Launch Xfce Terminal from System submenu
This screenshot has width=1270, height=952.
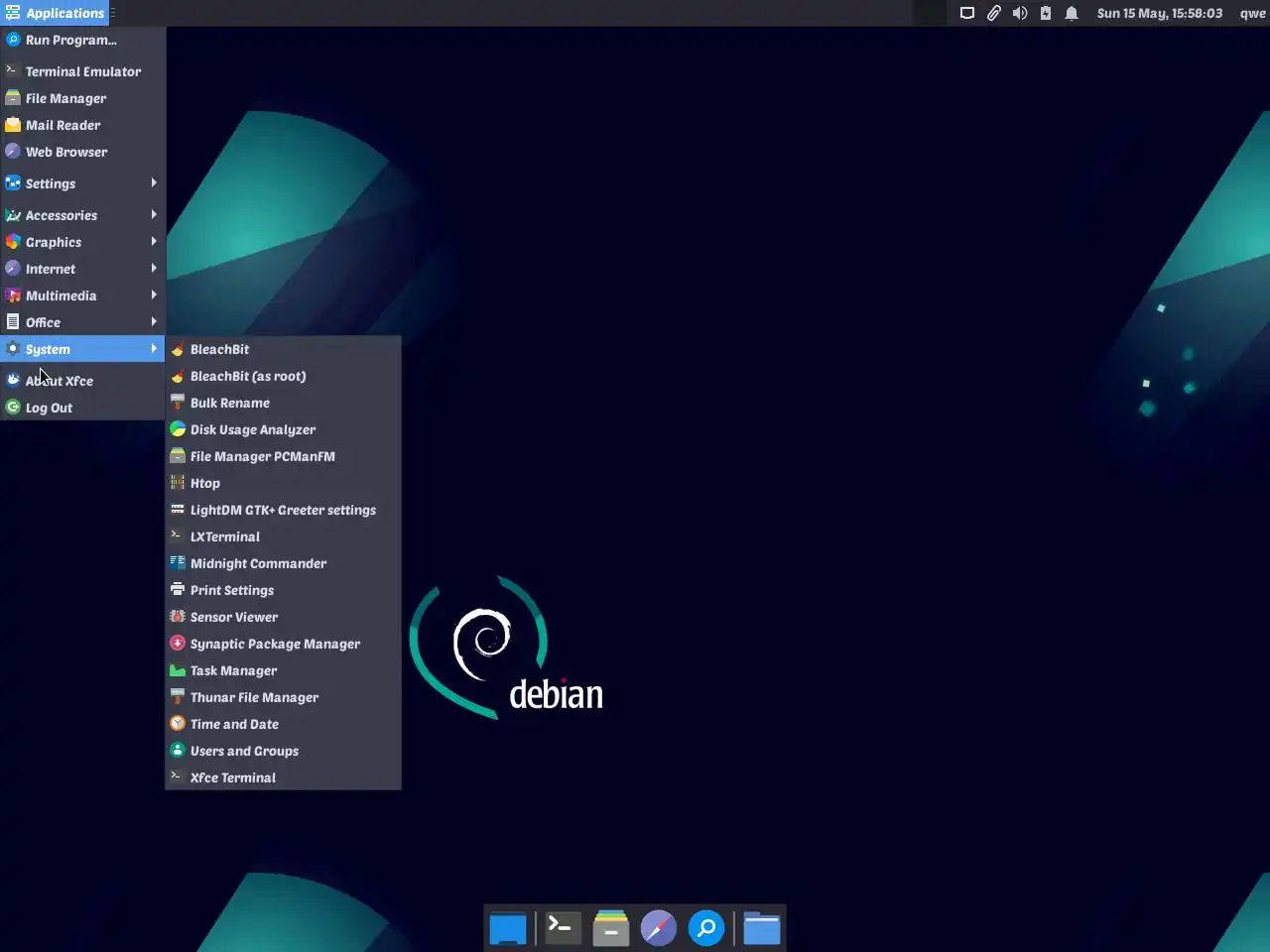click(283, 777)
